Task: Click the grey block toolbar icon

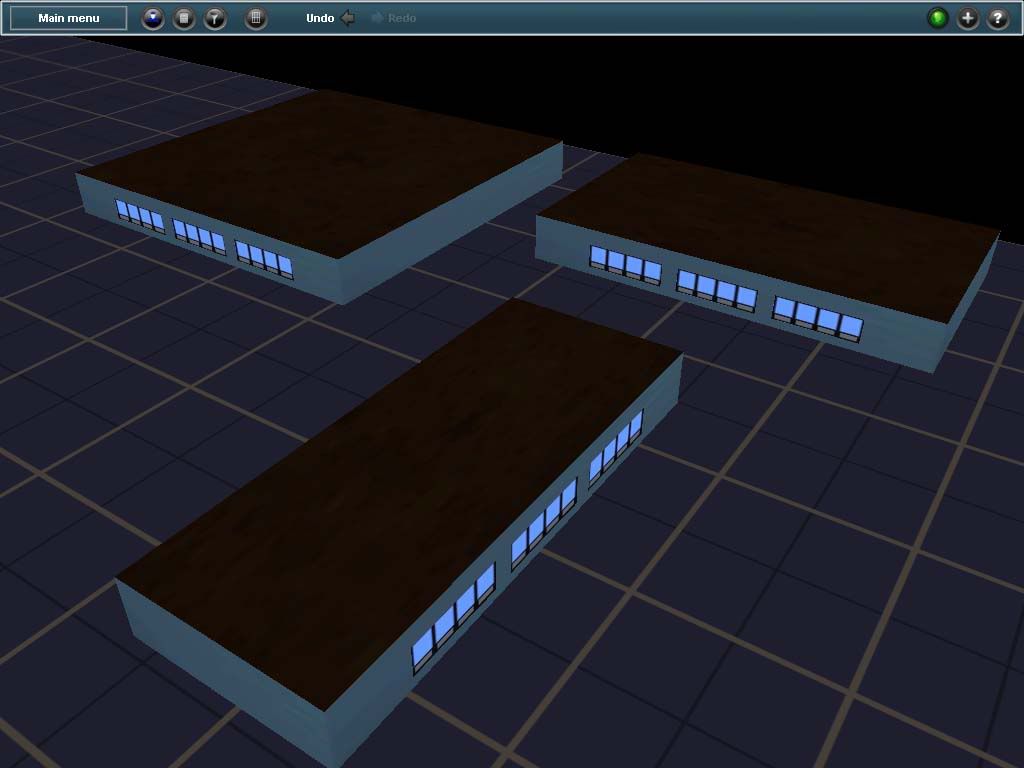Action: coord(184,18)
